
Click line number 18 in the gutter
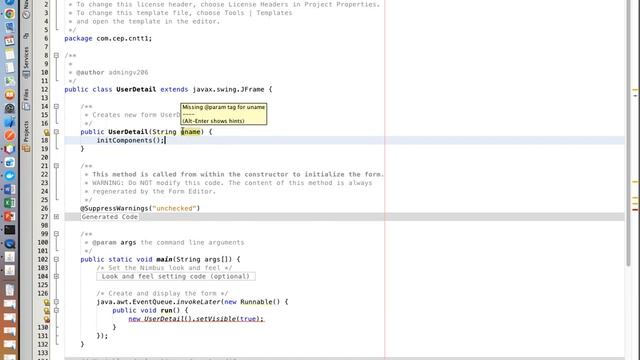pyautogui.click(x=44, y=140)
